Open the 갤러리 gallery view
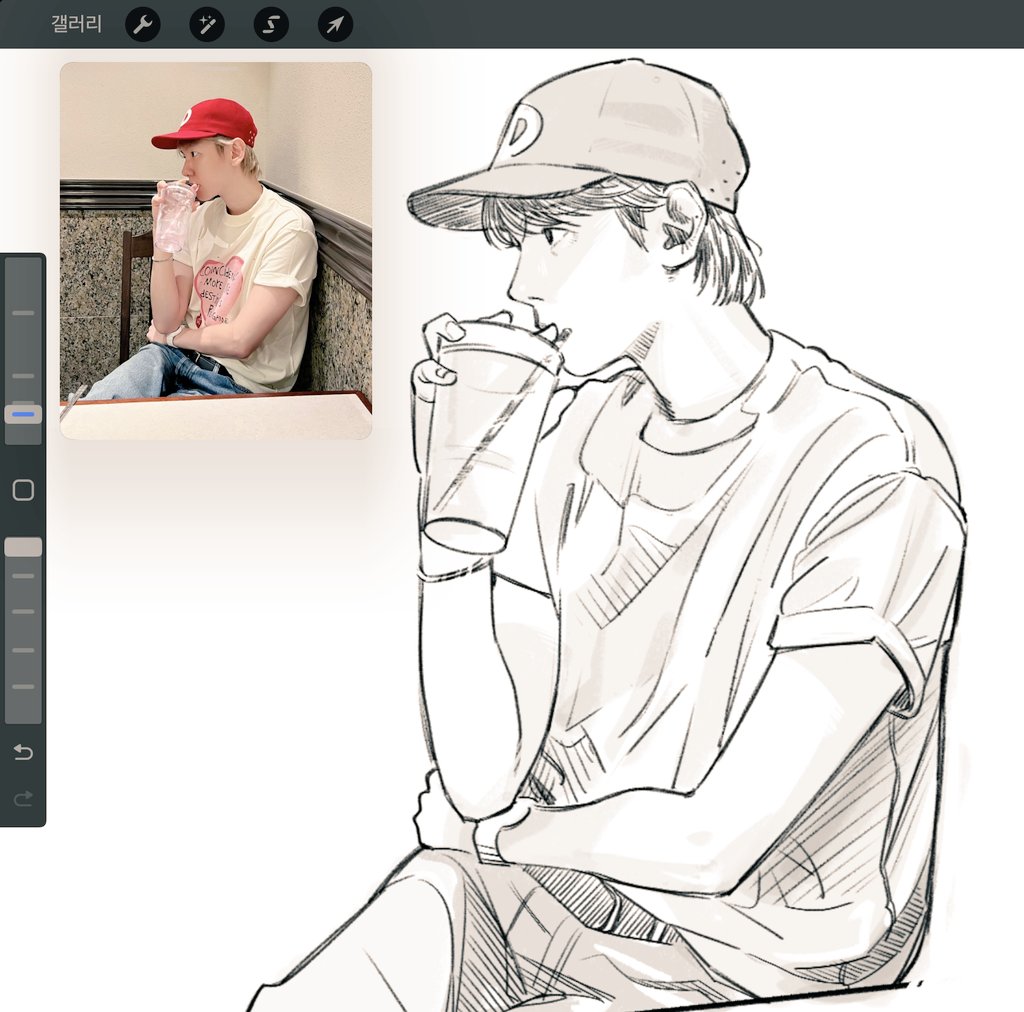Viewport: 1024px width, 1012px height. [x=76, y=24]
